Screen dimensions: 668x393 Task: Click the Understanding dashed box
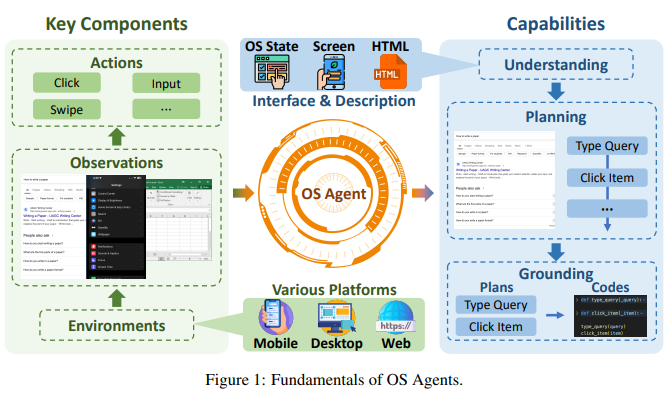coord(556,64)
